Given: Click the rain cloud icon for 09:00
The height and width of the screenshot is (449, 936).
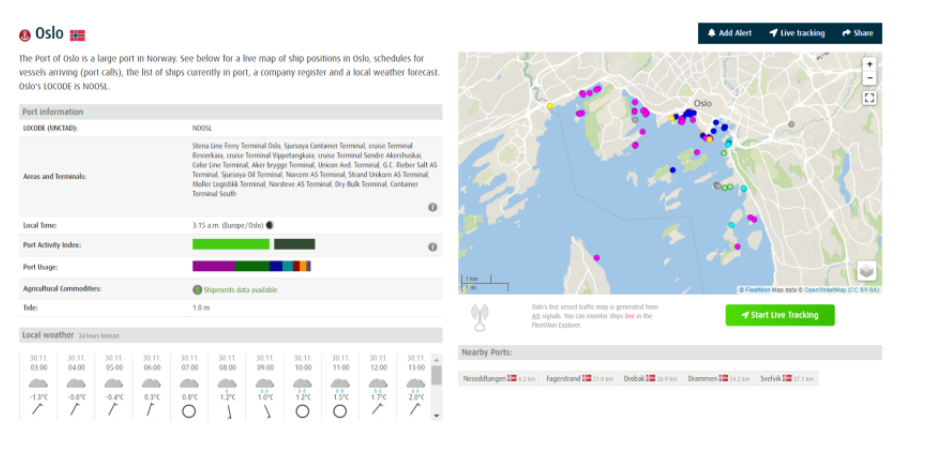Looking at the screenshot, I should tap(264, 384).
